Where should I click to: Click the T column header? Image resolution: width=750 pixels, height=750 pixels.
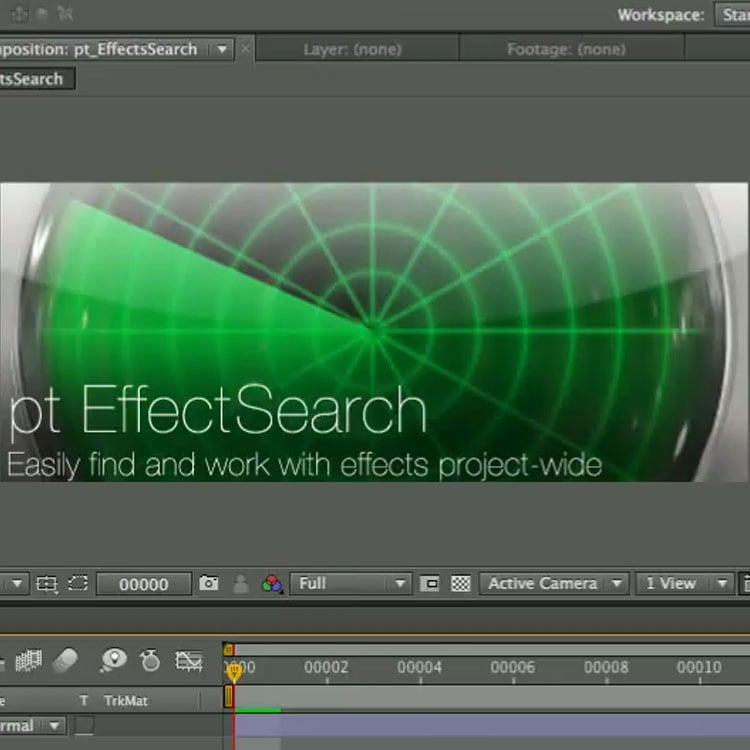click(x=84, y=701)
